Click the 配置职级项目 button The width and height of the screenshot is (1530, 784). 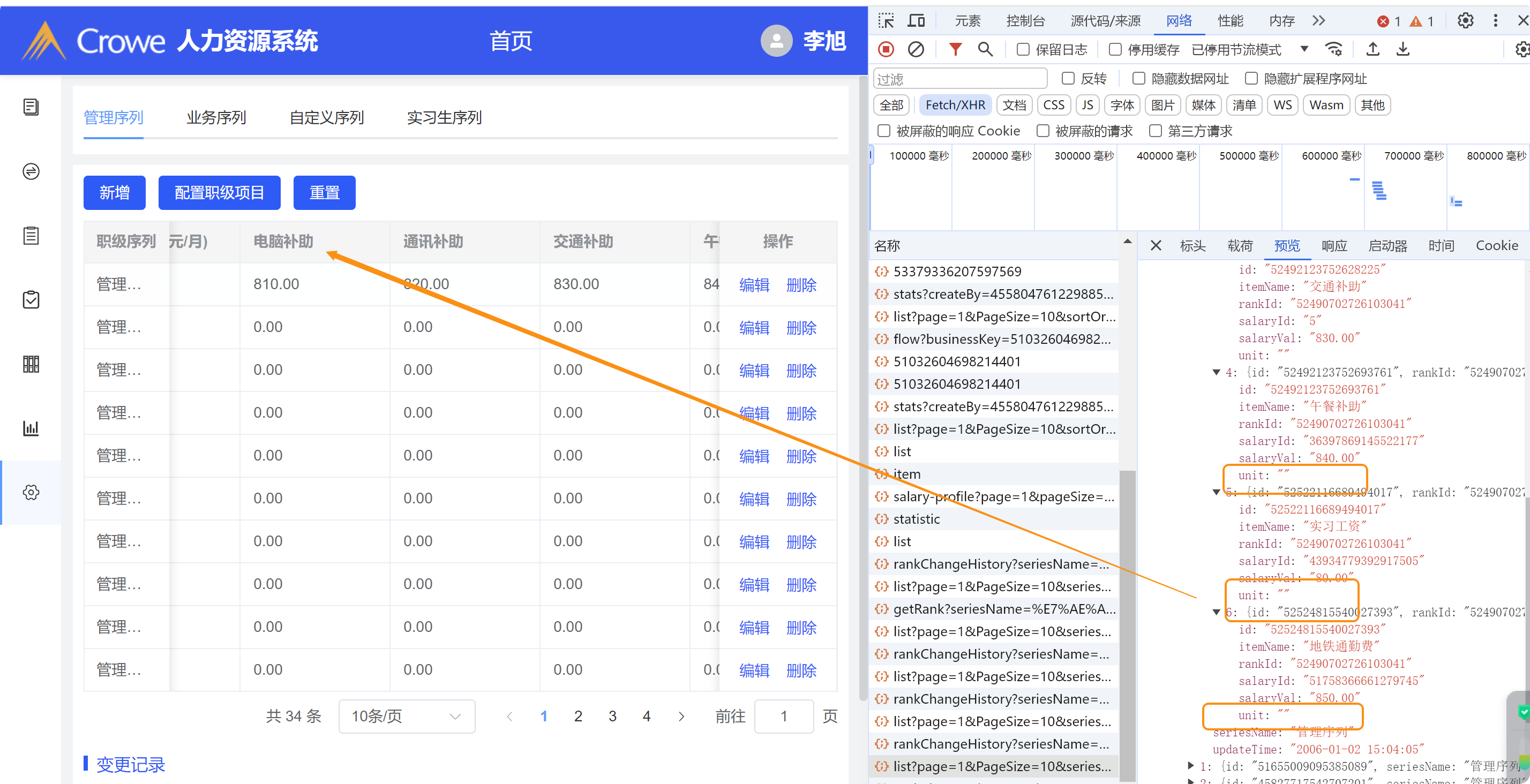(x=219, y=192)
